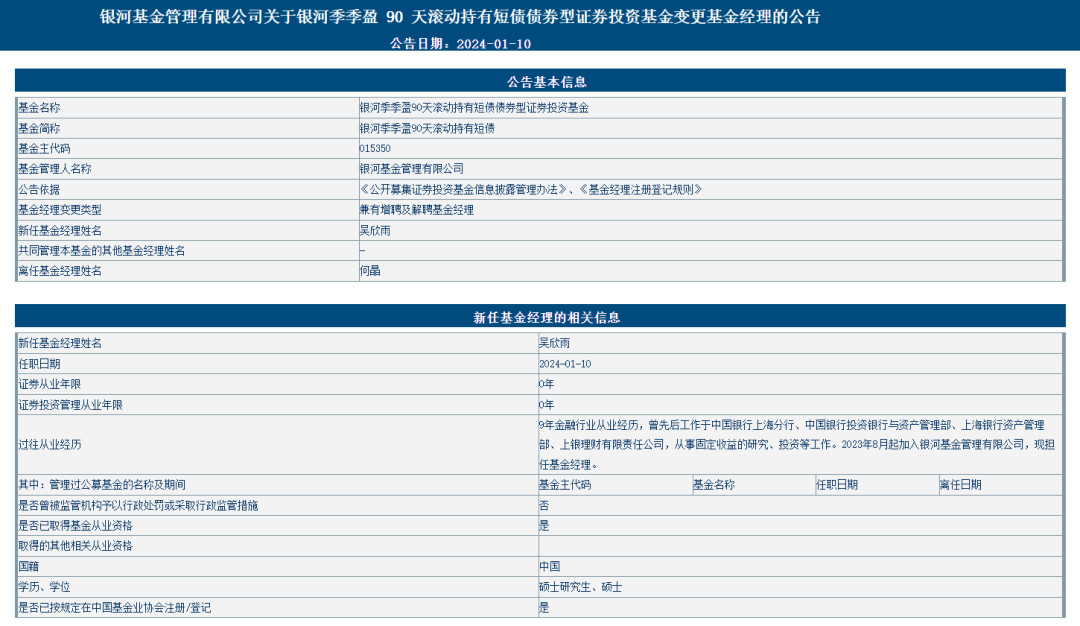Click the 国籍 label

tap(29, 567)
